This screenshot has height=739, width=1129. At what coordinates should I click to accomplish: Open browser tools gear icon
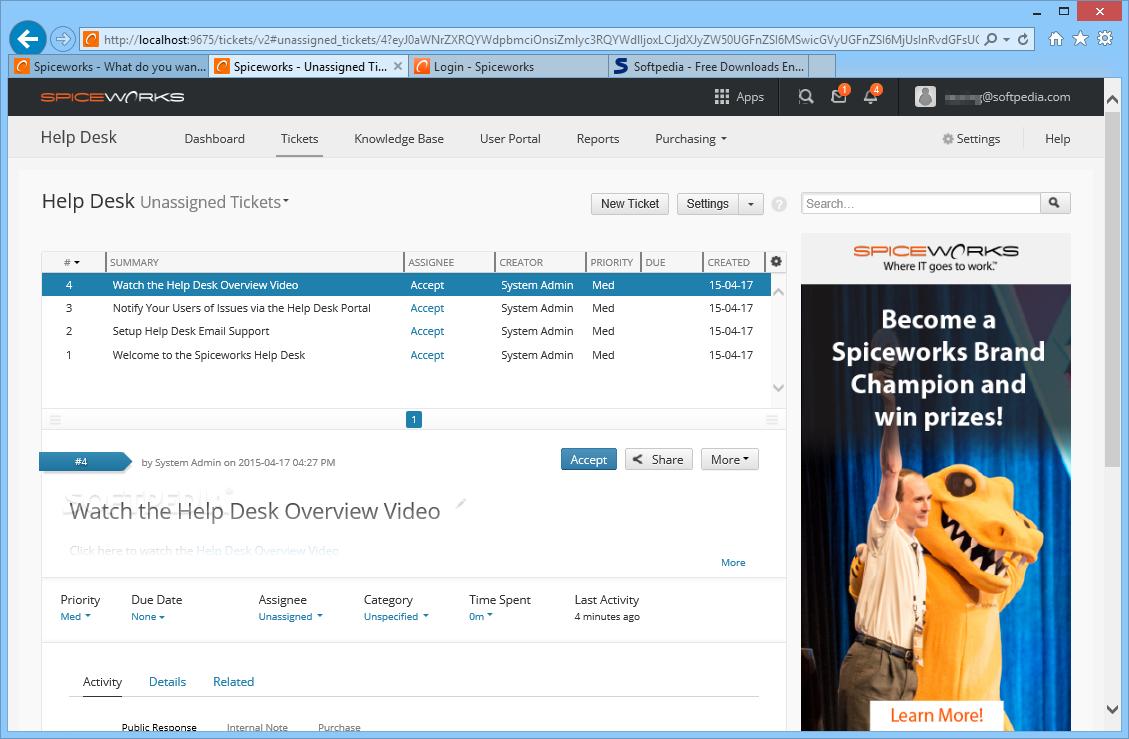(1105, 39)
